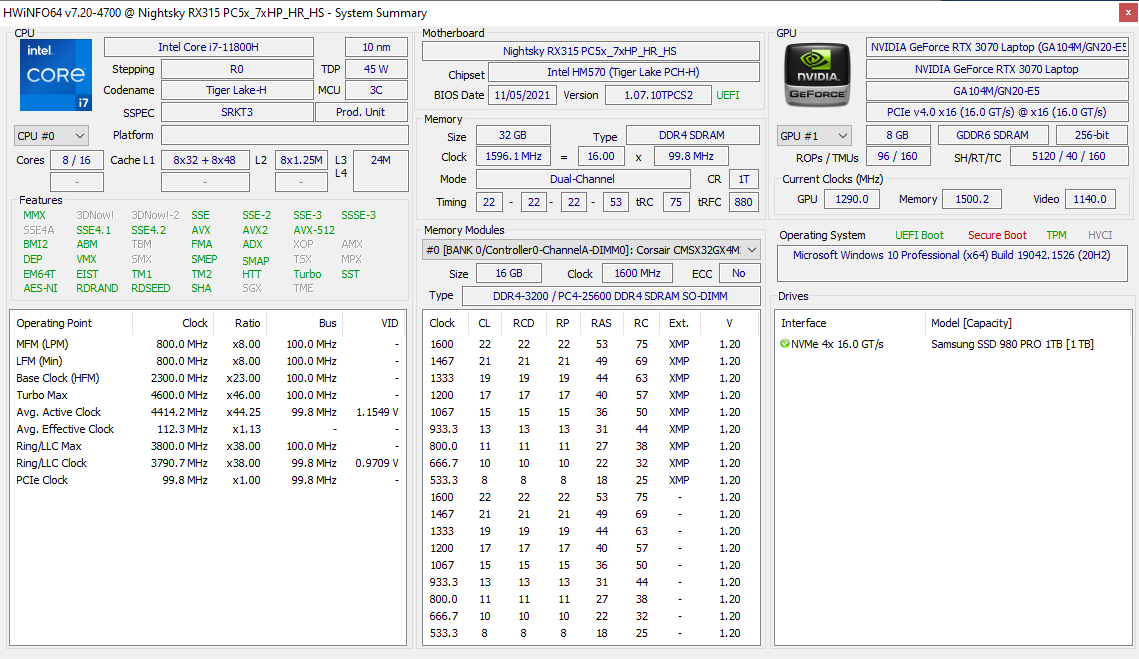Image resolution: width=1139 pixels, height=659 pixels.
Task: Select the Samsung SSD 980 PRO drive row
Action: coord(1011,344)
